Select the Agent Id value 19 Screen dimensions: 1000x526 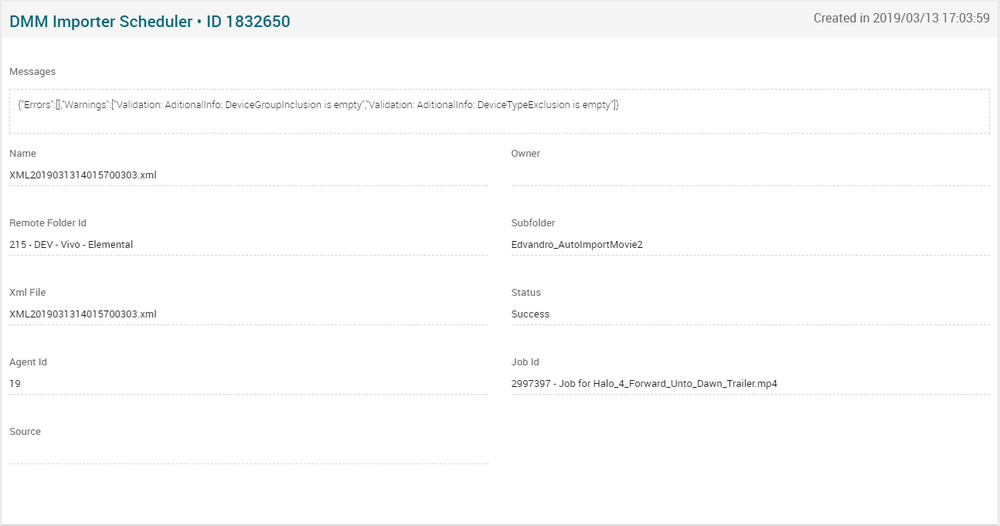(15, 383)
